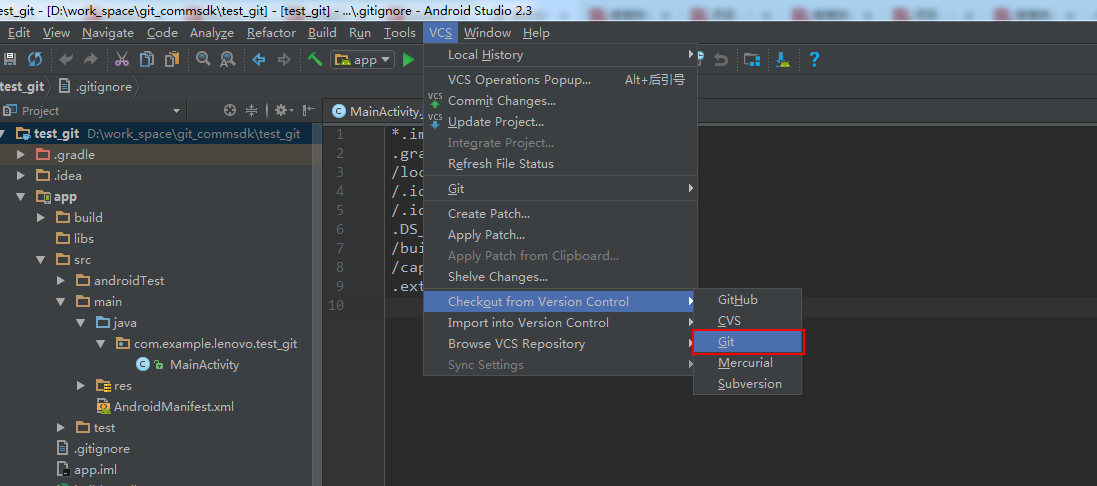
Task: Click Scroll from Source target icon
Action: [x=229, y=110]
